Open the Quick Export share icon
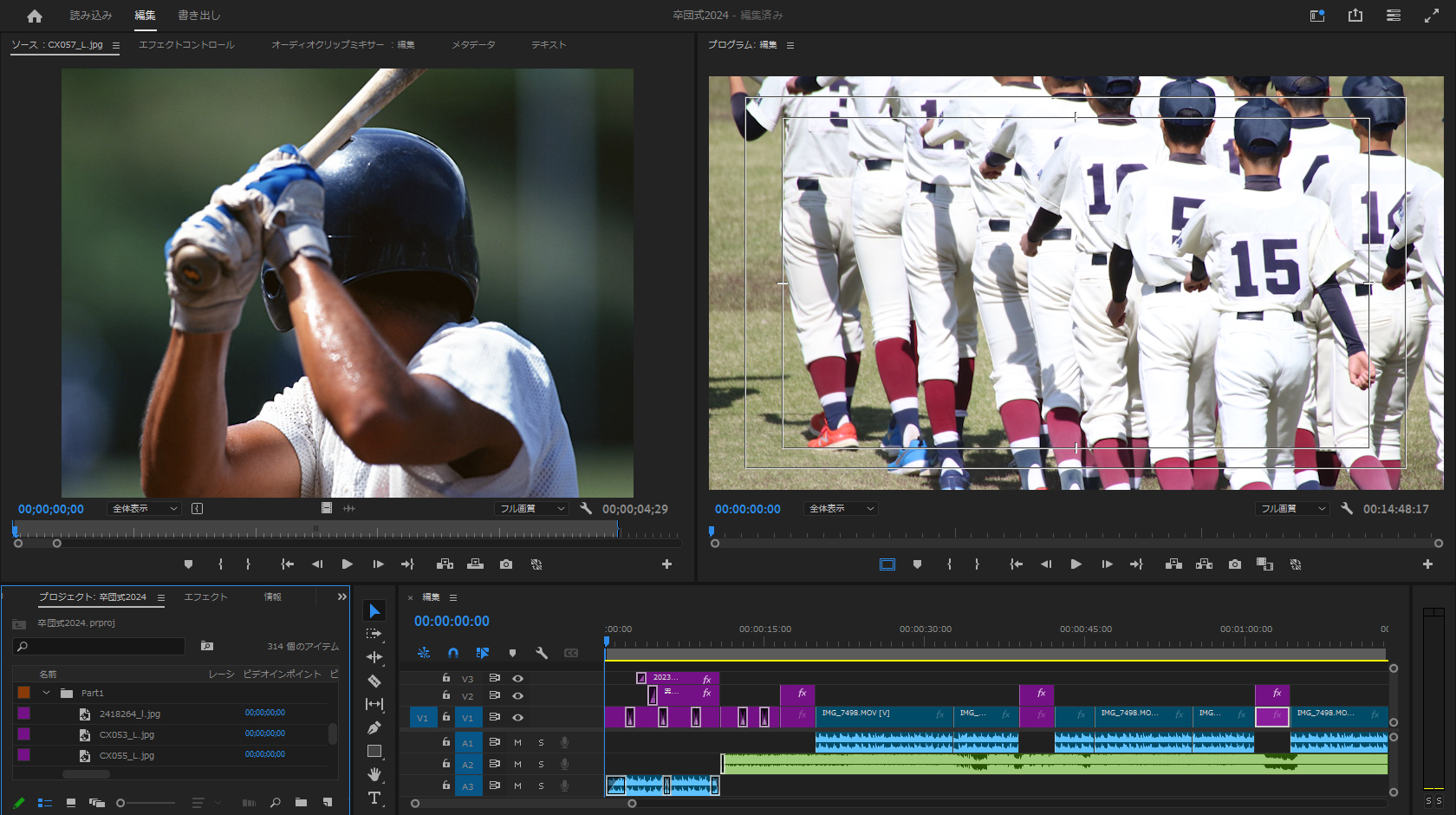The width and height of the screenshot is (1456, 815). (x=1355, y=16)
